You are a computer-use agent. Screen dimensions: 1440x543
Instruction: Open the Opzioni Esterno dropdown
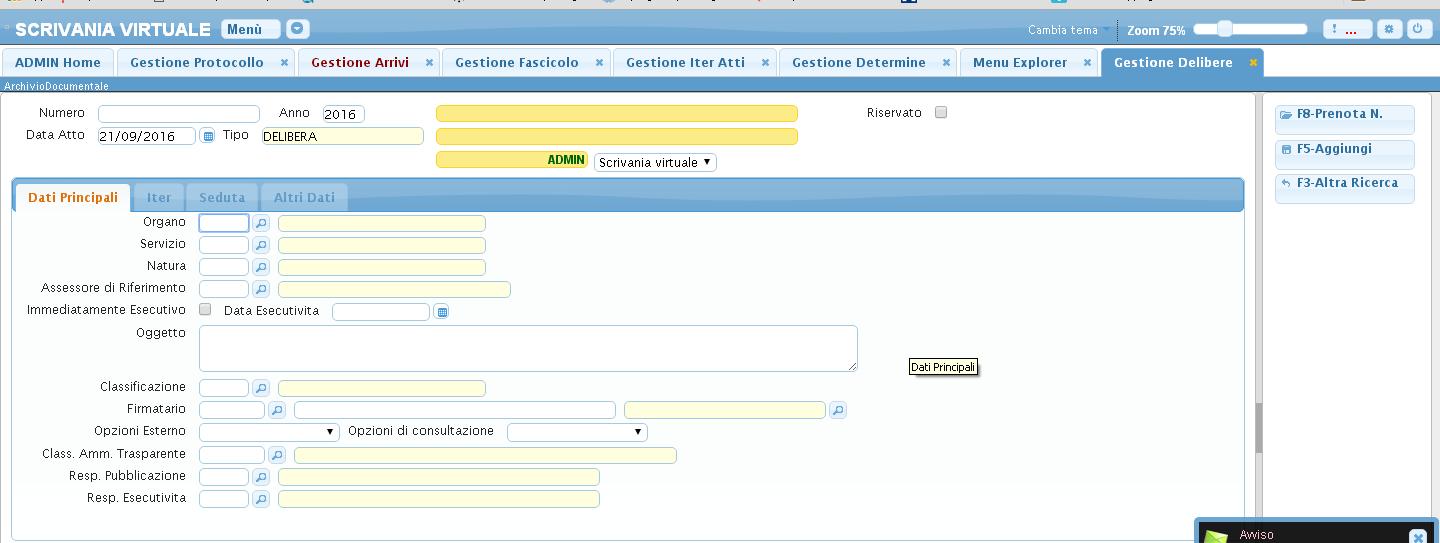(x=269, y=432)
